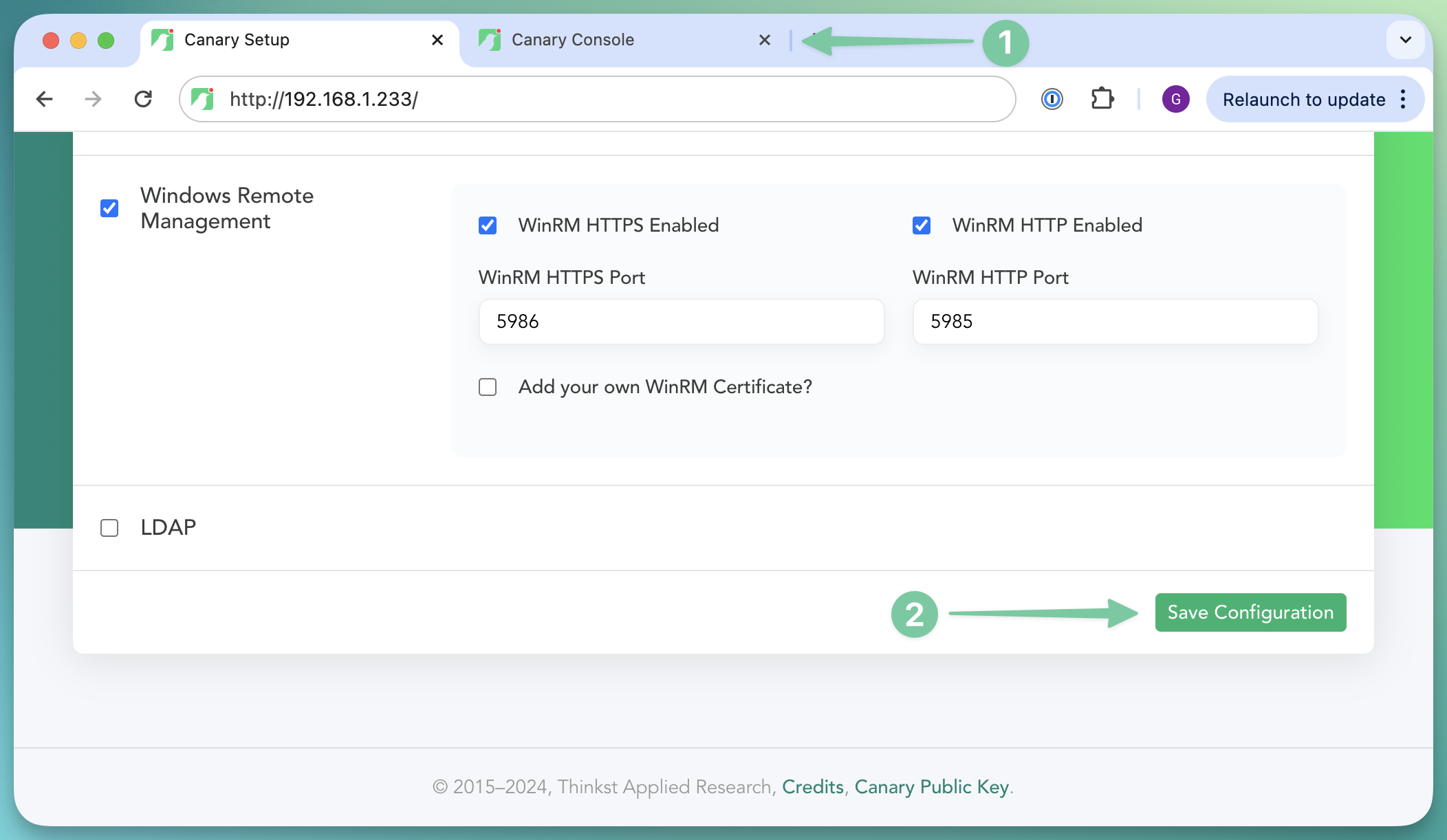Open the Chrome extensions puzzle-piece menu
This screenshot has height=840, width=1447.
tap(1102, 98)
